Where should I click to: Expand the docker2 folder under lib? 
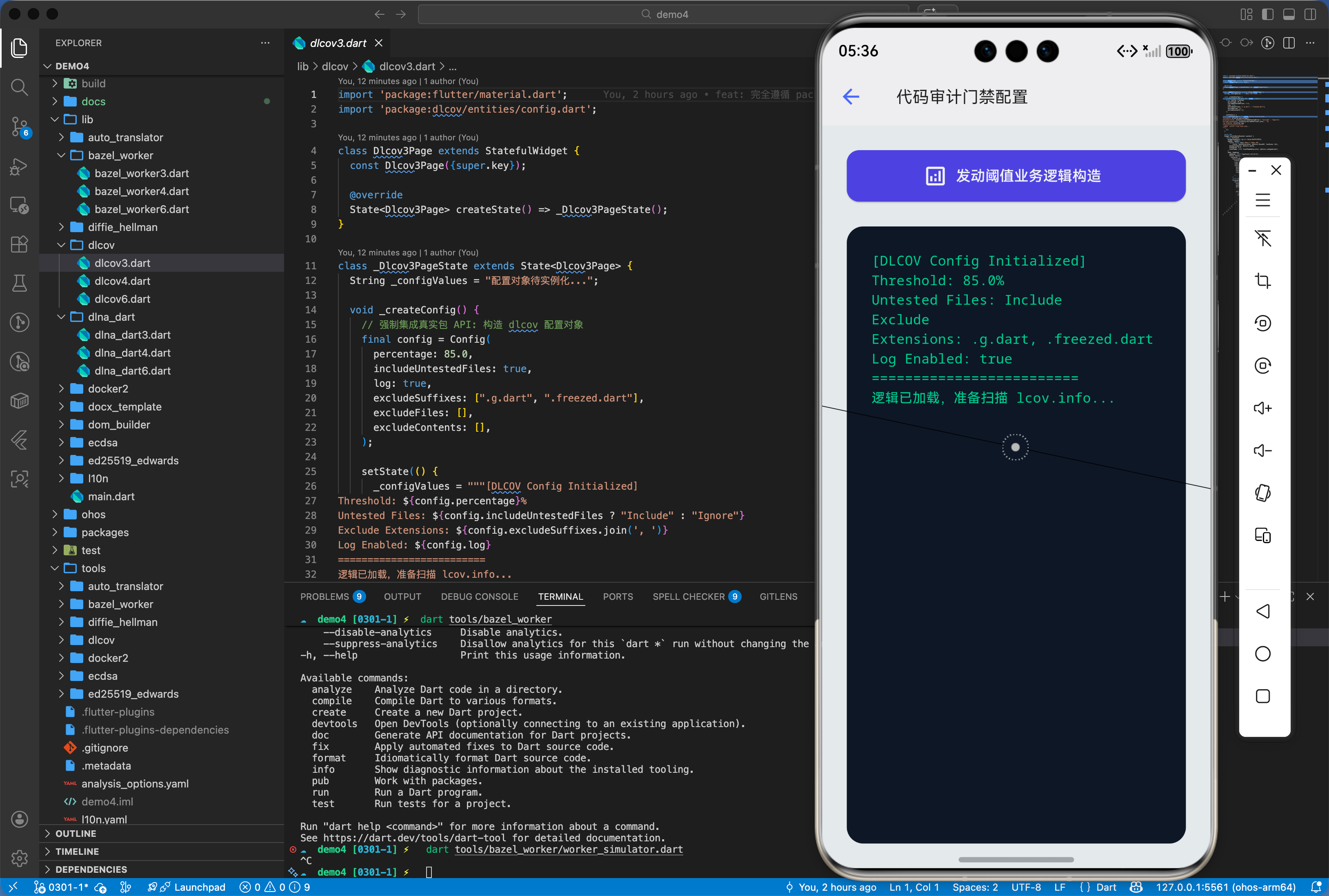pos(107,388)
